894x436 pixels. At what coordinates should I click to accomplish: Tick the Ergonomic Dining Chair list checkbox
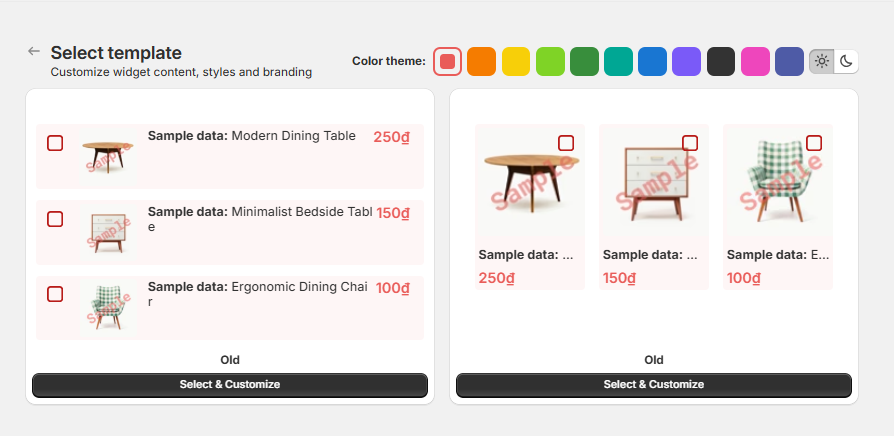point(55,294)
